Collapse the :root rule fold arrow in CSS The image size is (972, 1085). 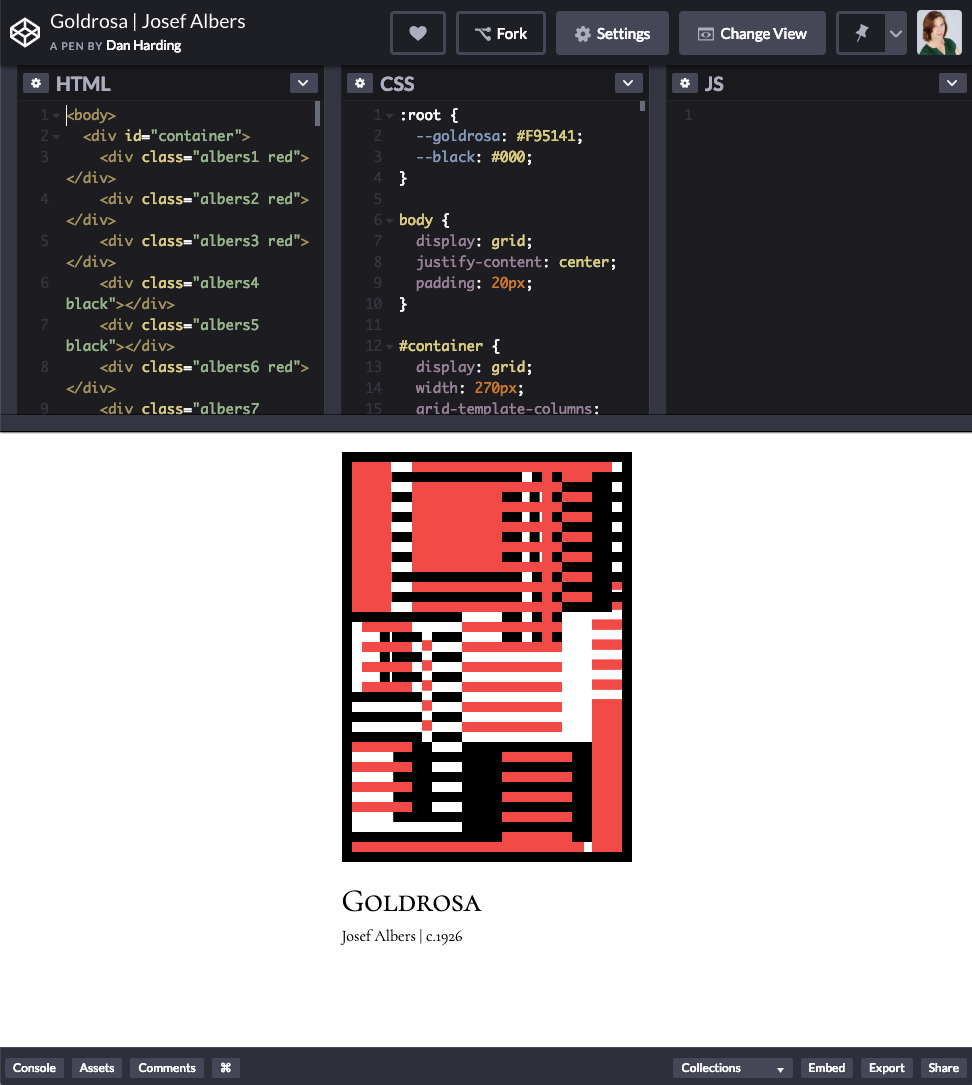[389, 116]
